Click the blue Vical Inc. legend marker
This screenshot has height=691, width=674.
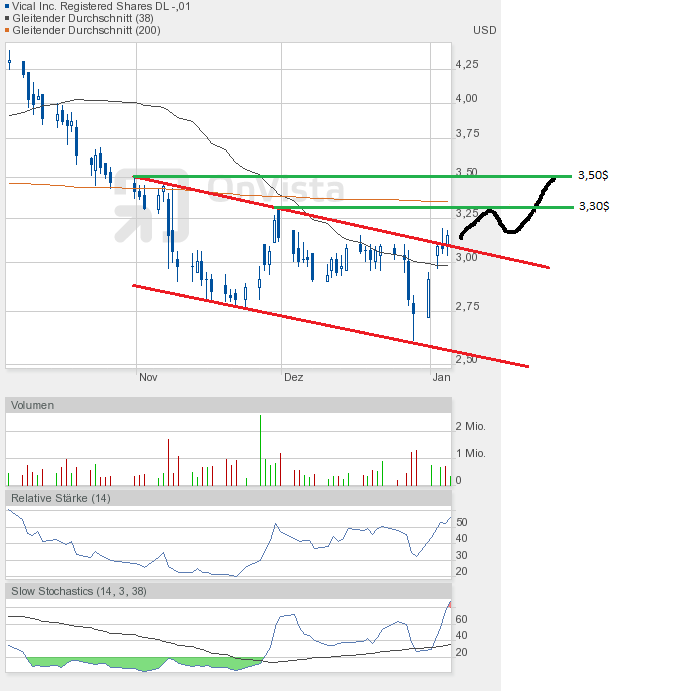[x=7, y=6]
